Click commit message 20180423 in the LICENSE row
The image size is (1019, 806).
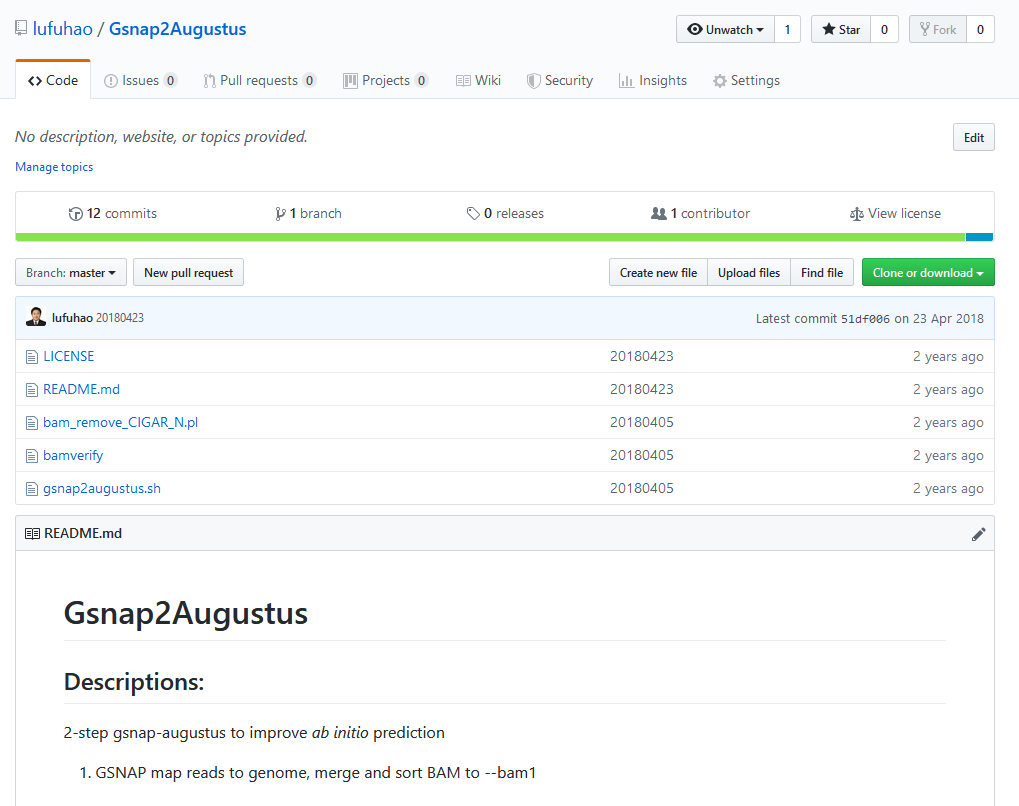[x=641, y=356]
